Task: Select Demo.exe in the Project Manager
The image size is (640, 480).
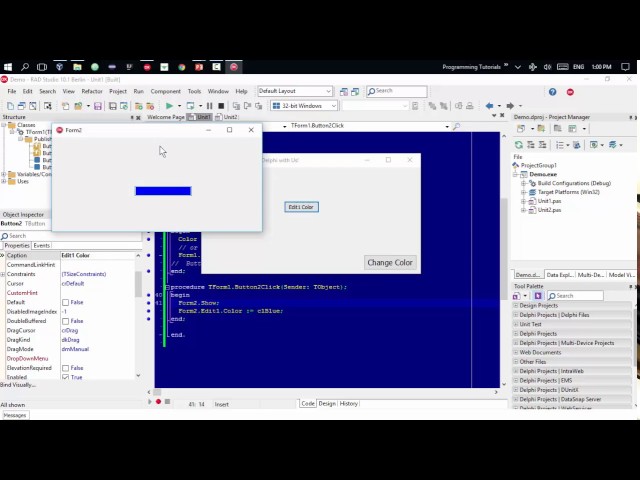Action: [x=543, y=175]
